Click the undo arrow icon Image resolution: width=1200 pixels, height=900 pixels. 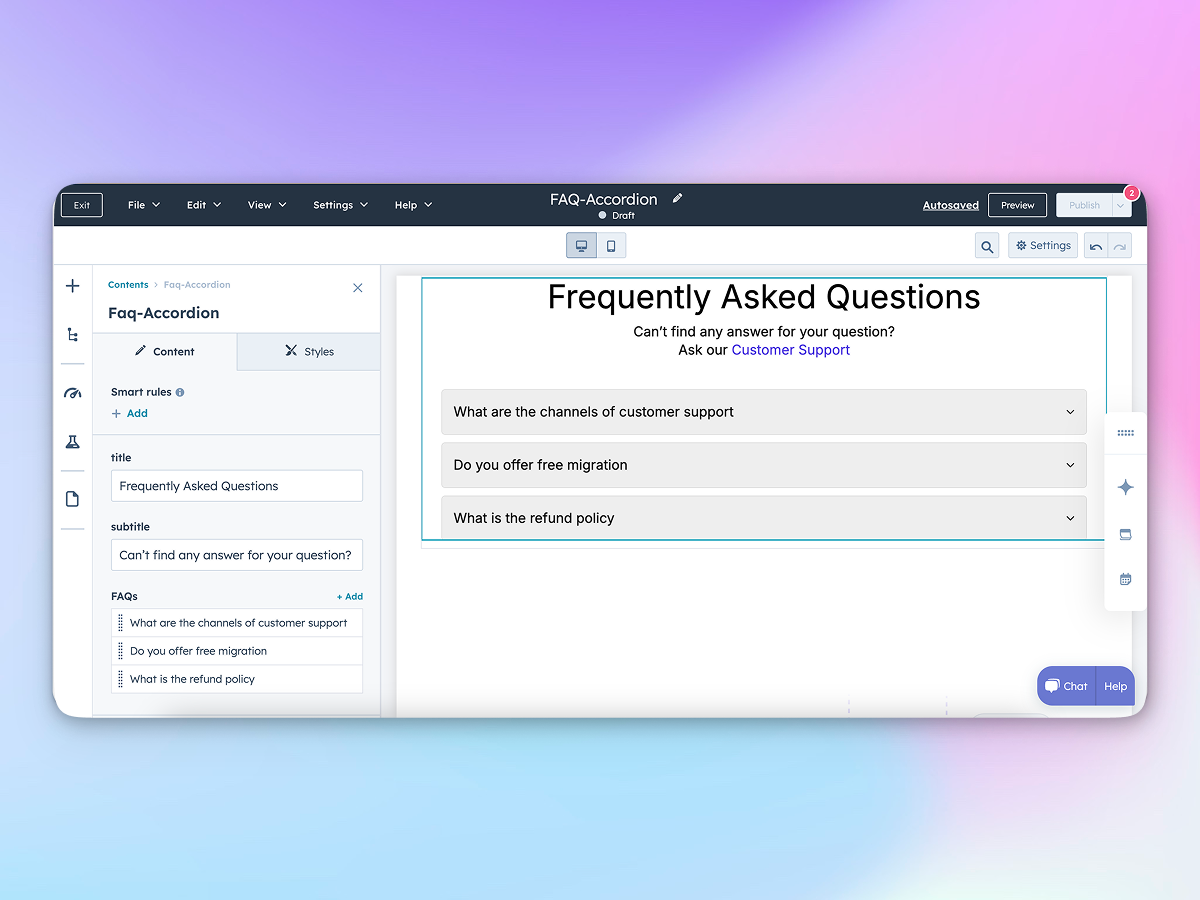coord(1095,245)
